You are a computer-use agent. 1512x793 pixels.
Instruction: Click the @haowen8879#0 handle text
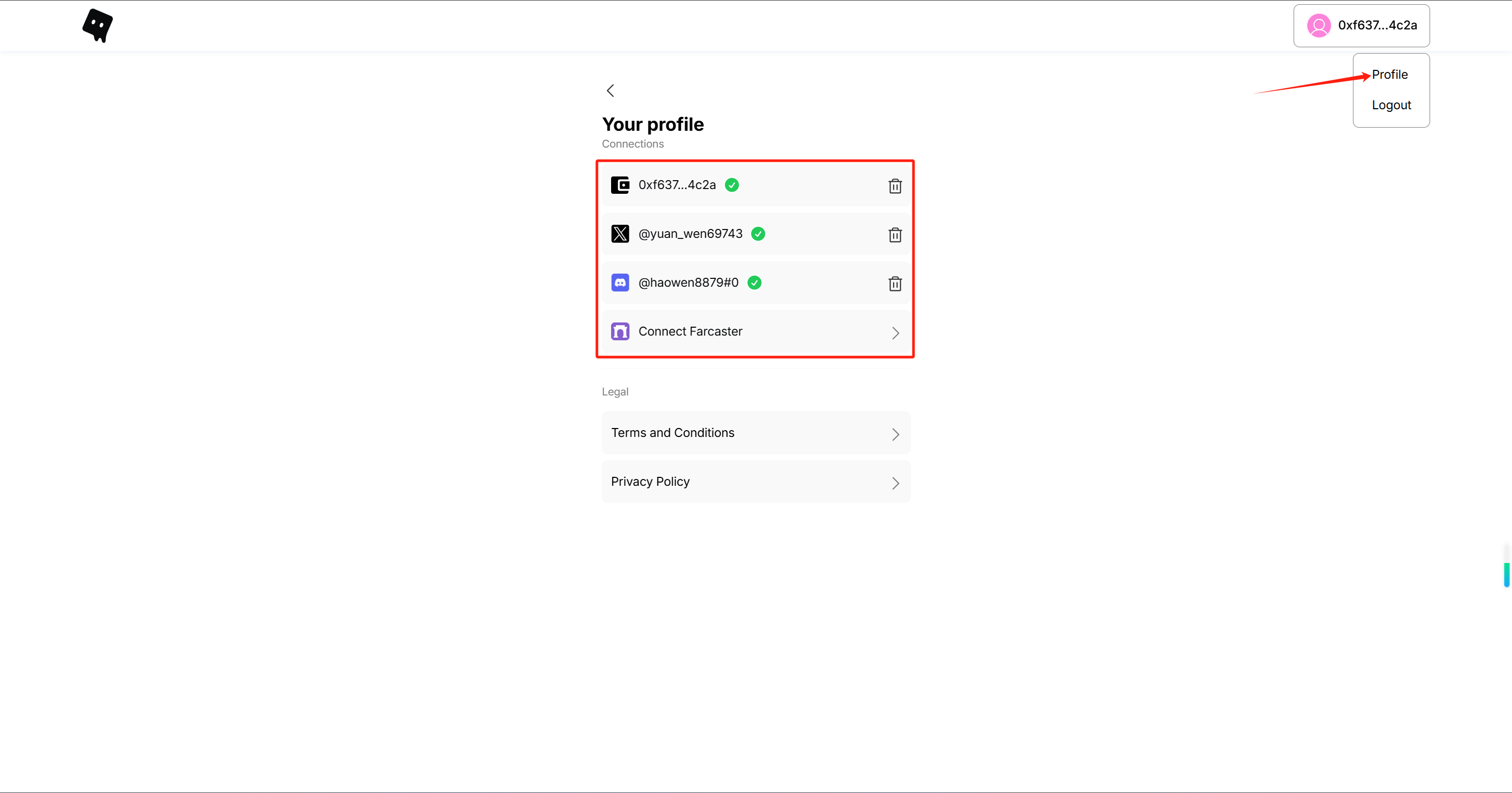688,283
